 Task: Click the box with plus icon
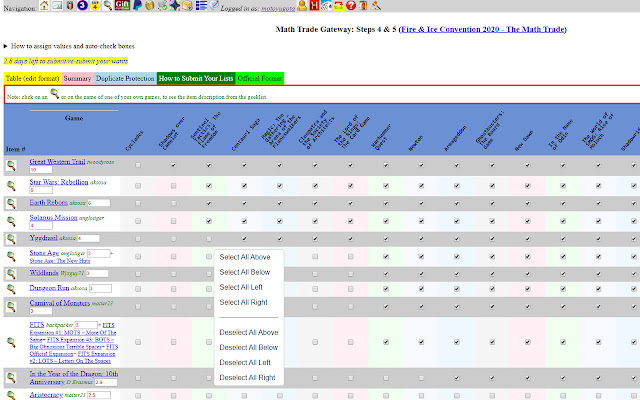[x=187, y=5]
